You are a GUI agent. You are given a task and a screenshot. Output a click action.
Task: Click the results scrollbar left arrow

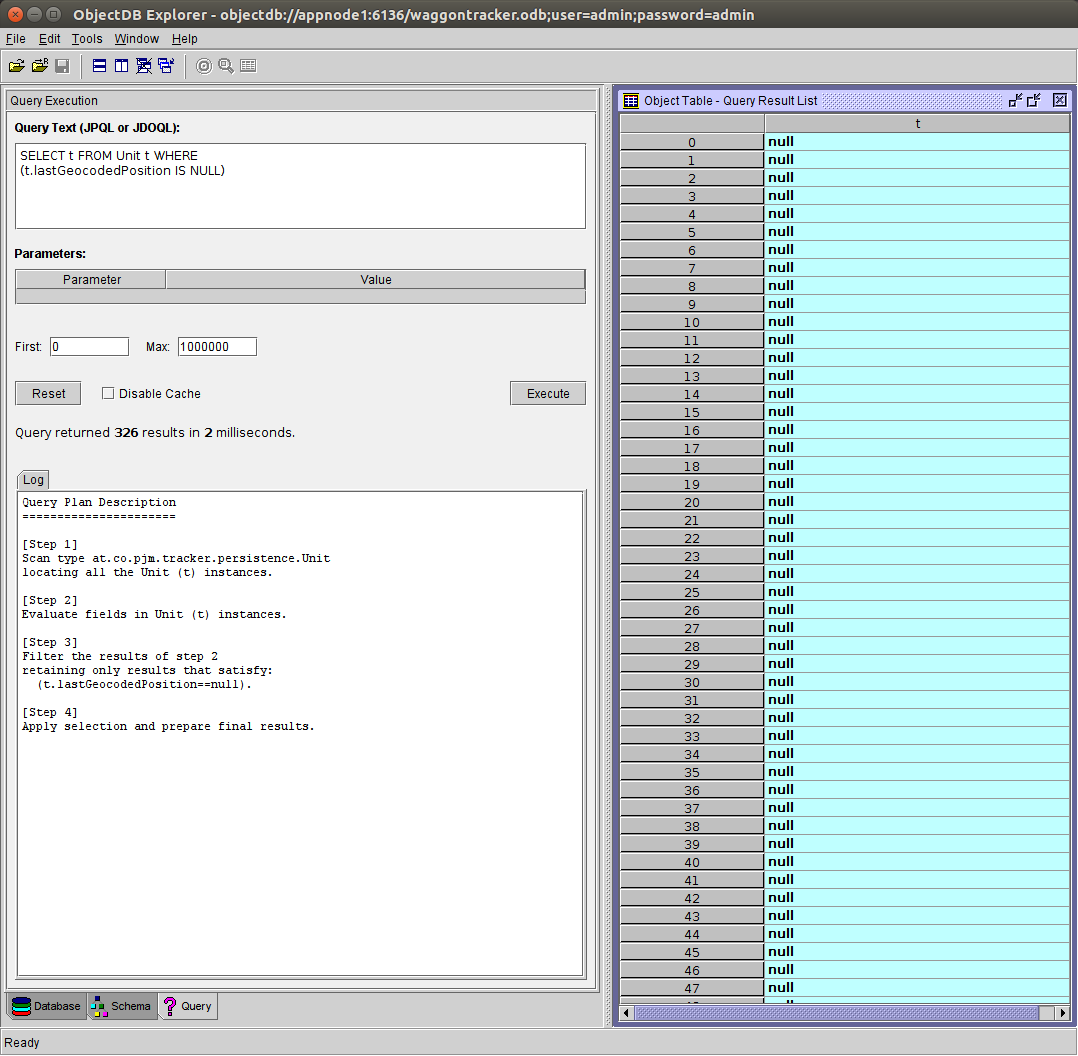pyautogui.click(x=626, y=1013)
